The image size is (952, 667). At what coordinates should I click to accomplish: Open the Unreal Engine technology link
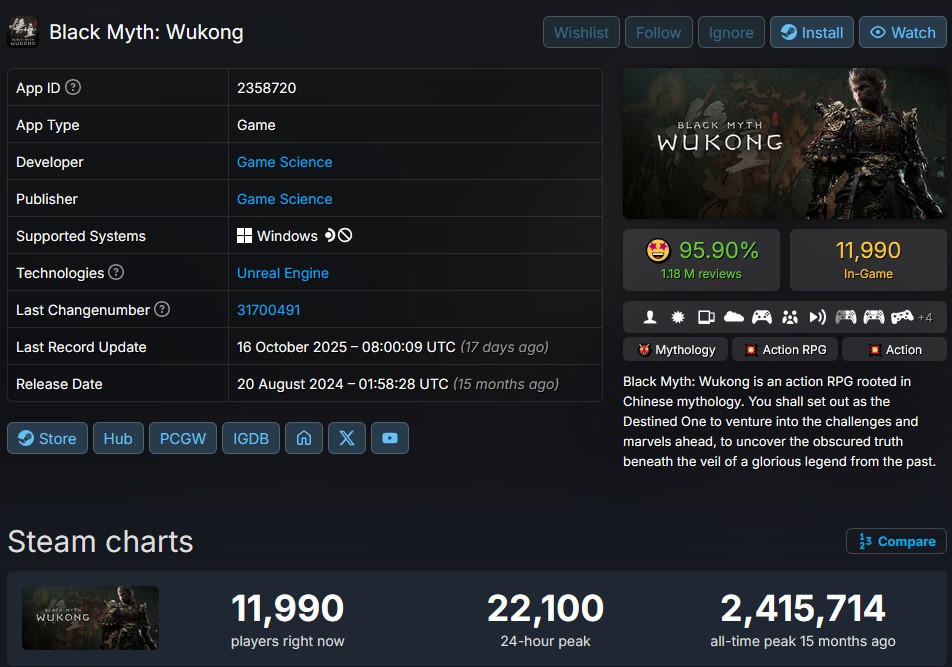pos(283,273)
